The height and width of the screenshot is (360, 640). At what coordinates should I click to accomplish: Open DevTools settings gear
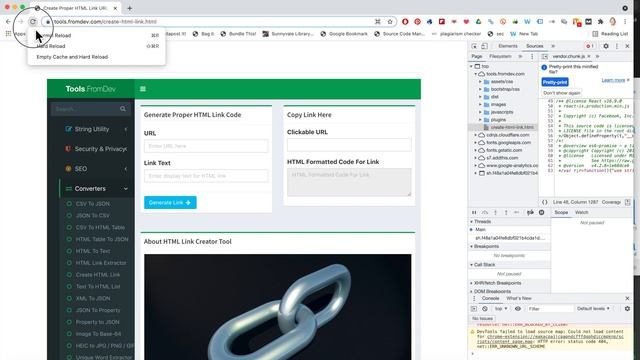click(x=606, y=46)
